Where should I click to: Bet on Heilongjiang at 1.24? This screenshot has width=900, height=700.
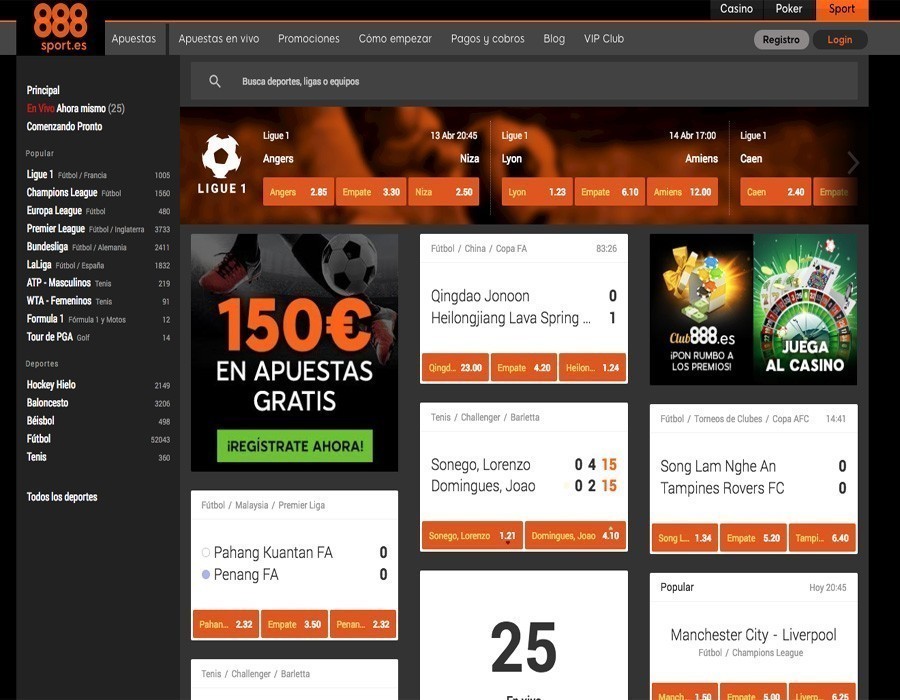pyautogui.click(x=592, y=368)
